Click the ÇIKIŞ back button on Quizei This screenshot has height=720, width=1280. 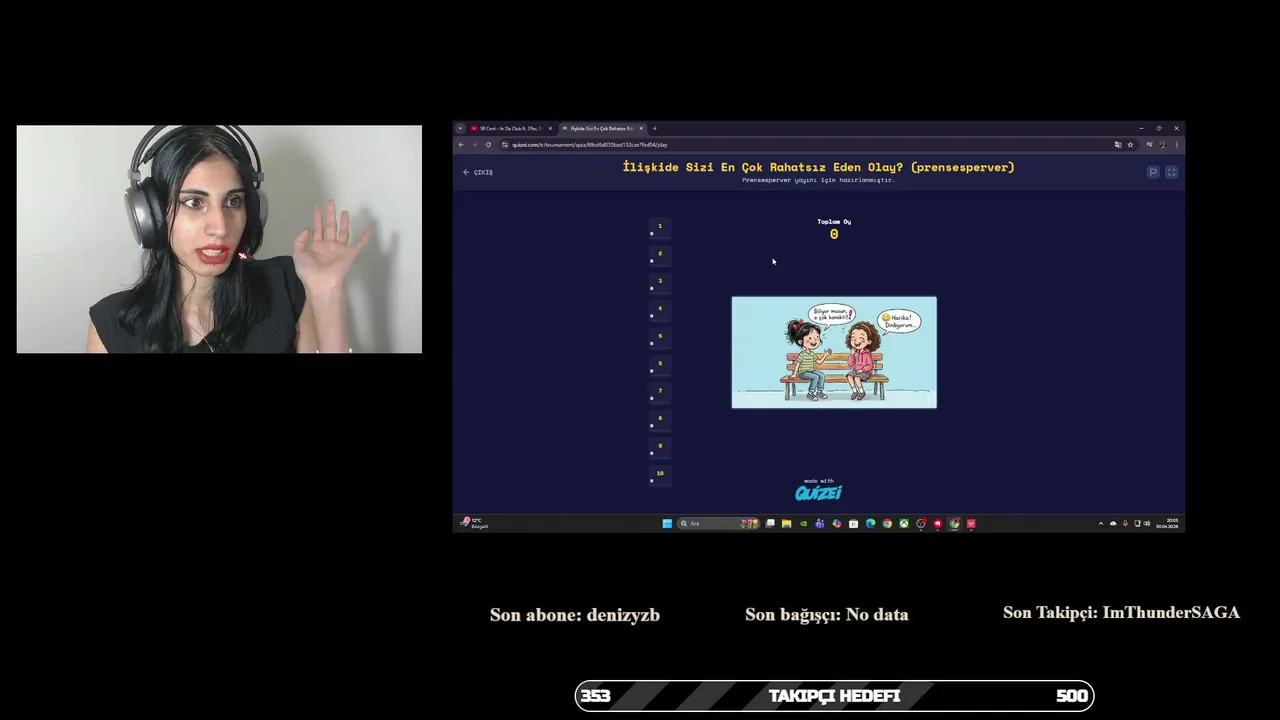pos(478,172)
